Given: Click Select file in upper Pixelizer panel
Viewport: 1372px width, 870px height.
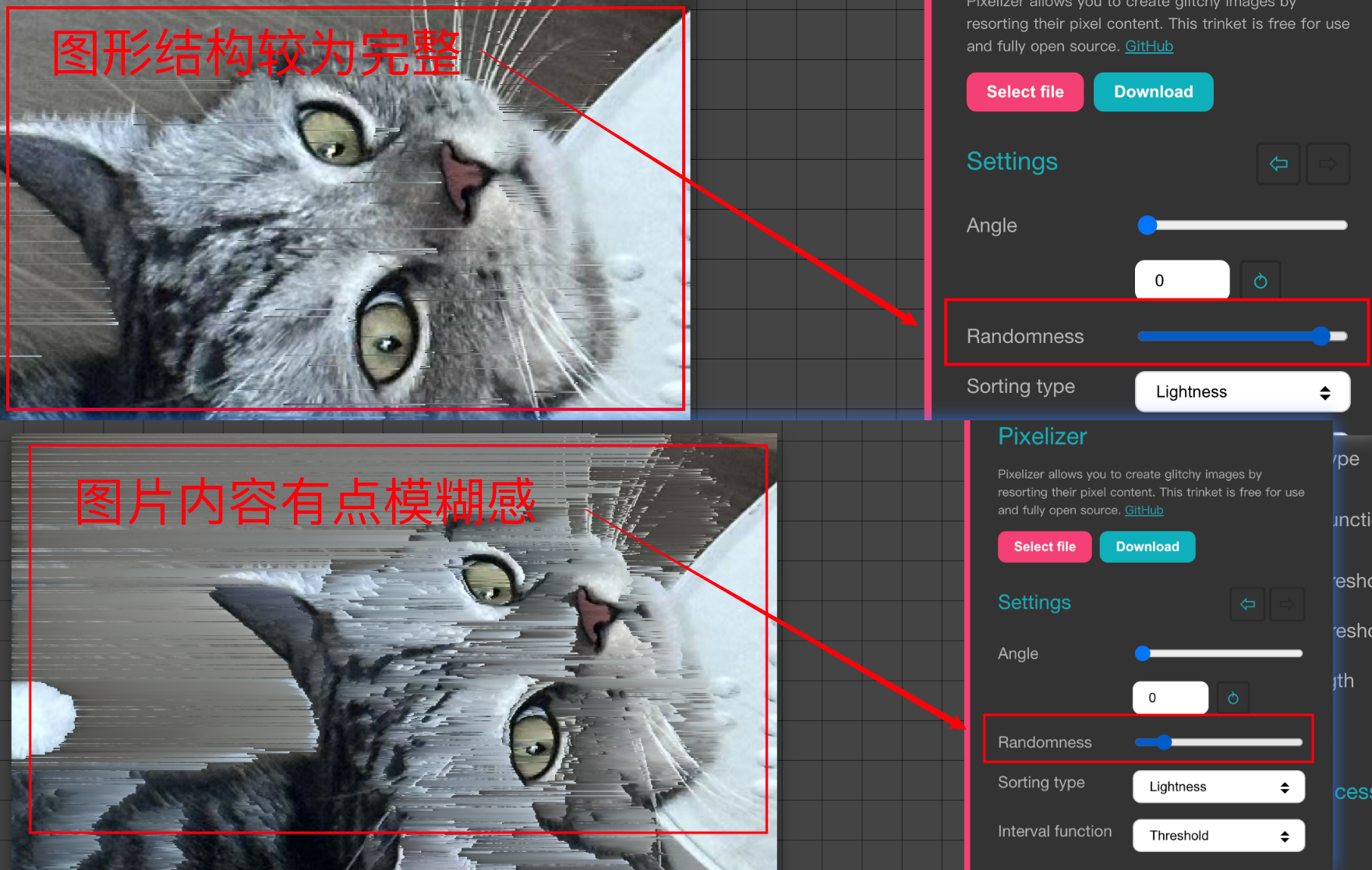Looking at the screenshot, I should tap(1024, 92).
